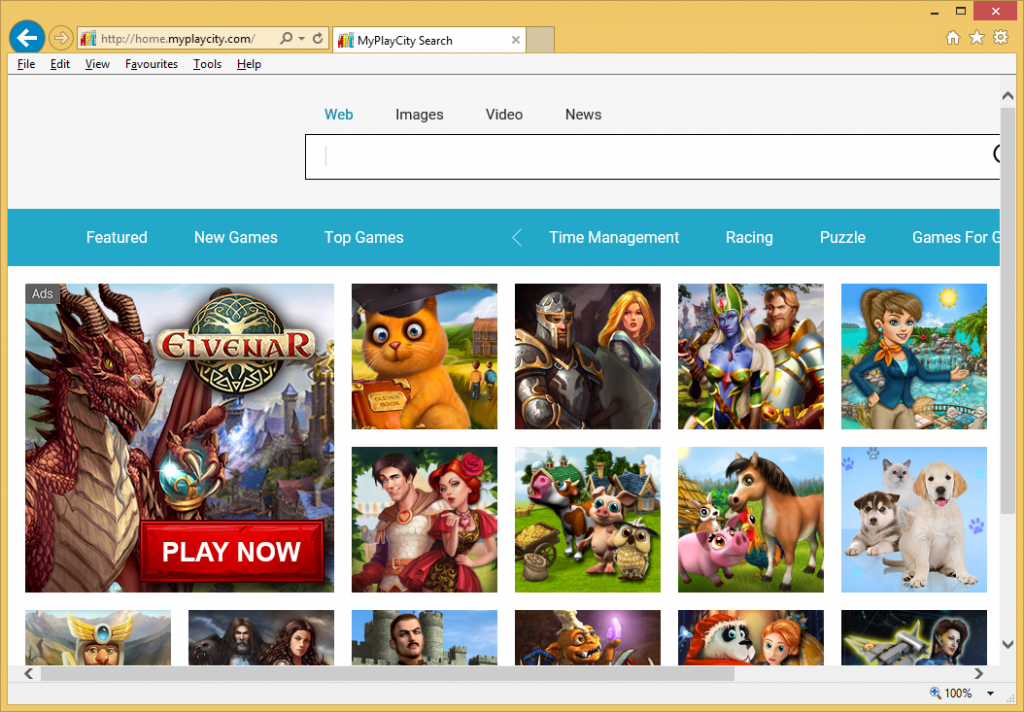Open the Edit menu
The image size is (1024, 712).
coord(60,64)
